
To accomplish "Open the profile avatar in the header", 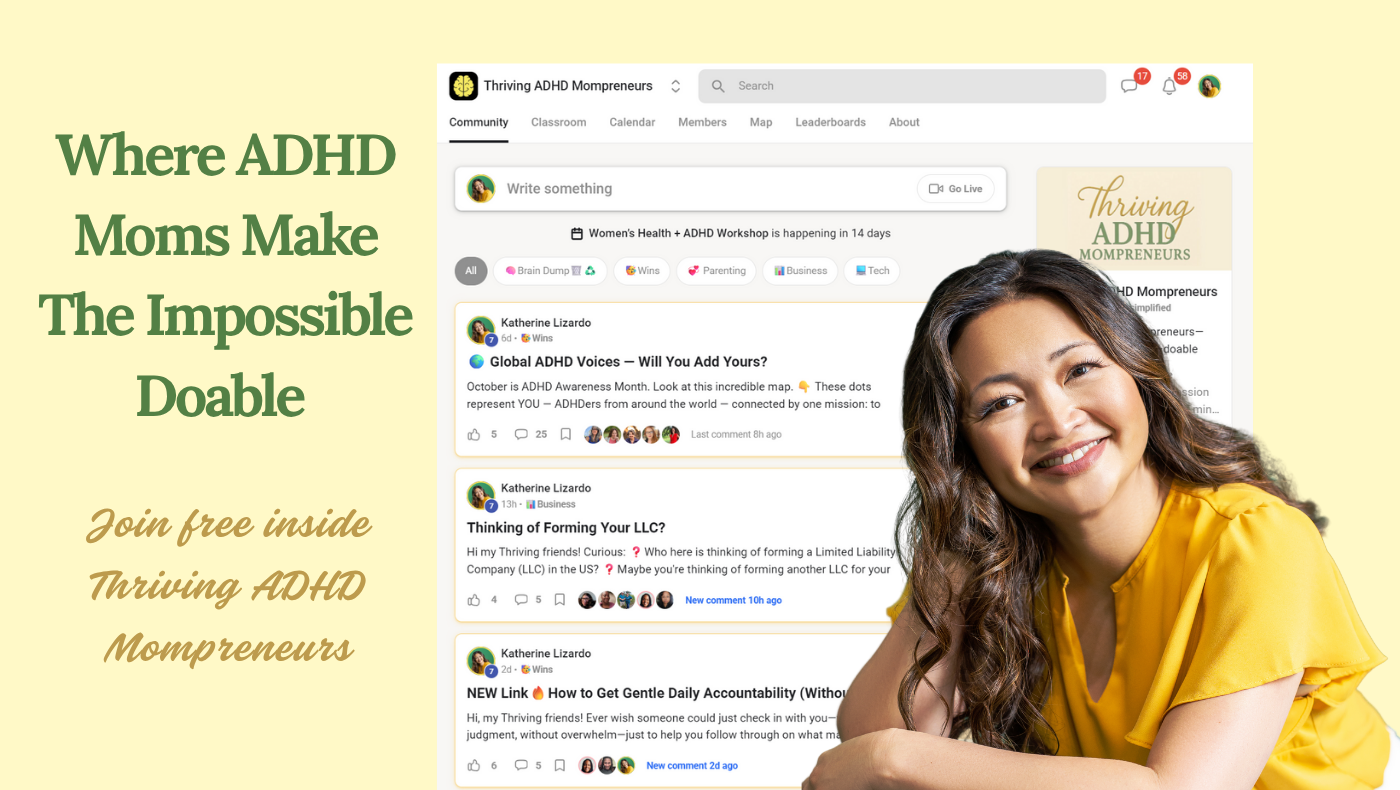I will pyautogui.click(x=1210, y=86).
